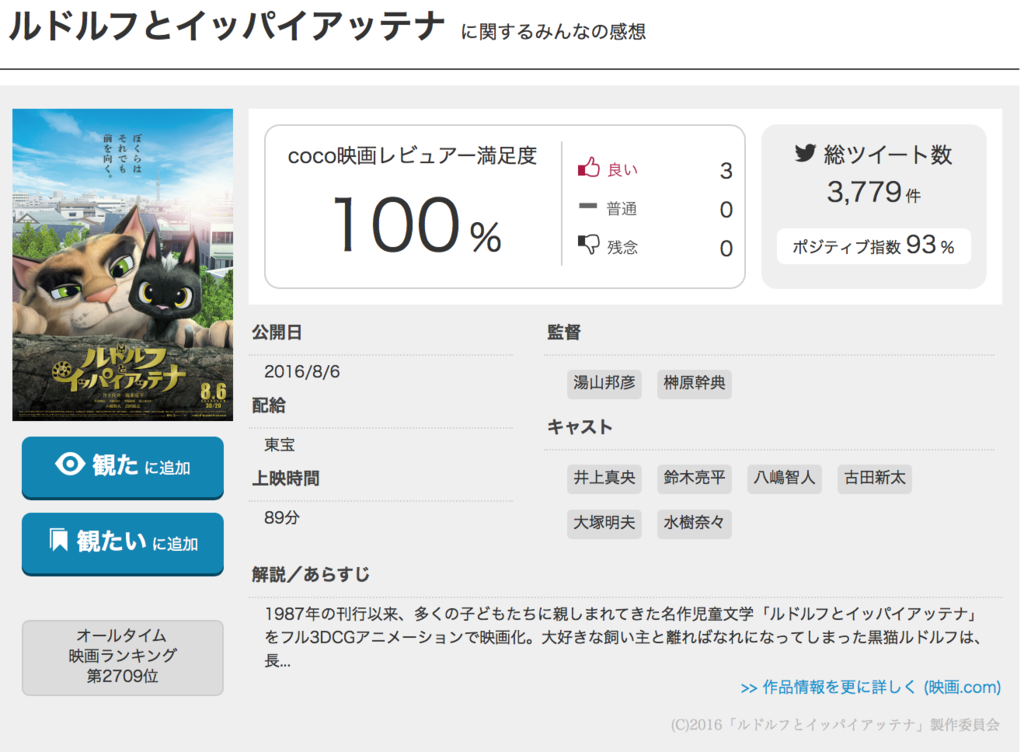The width and height of the screenshot is (1024, 752).
Task: Click the page title ルドルフとイッパイアッテナ
Action: click(226, 26)
